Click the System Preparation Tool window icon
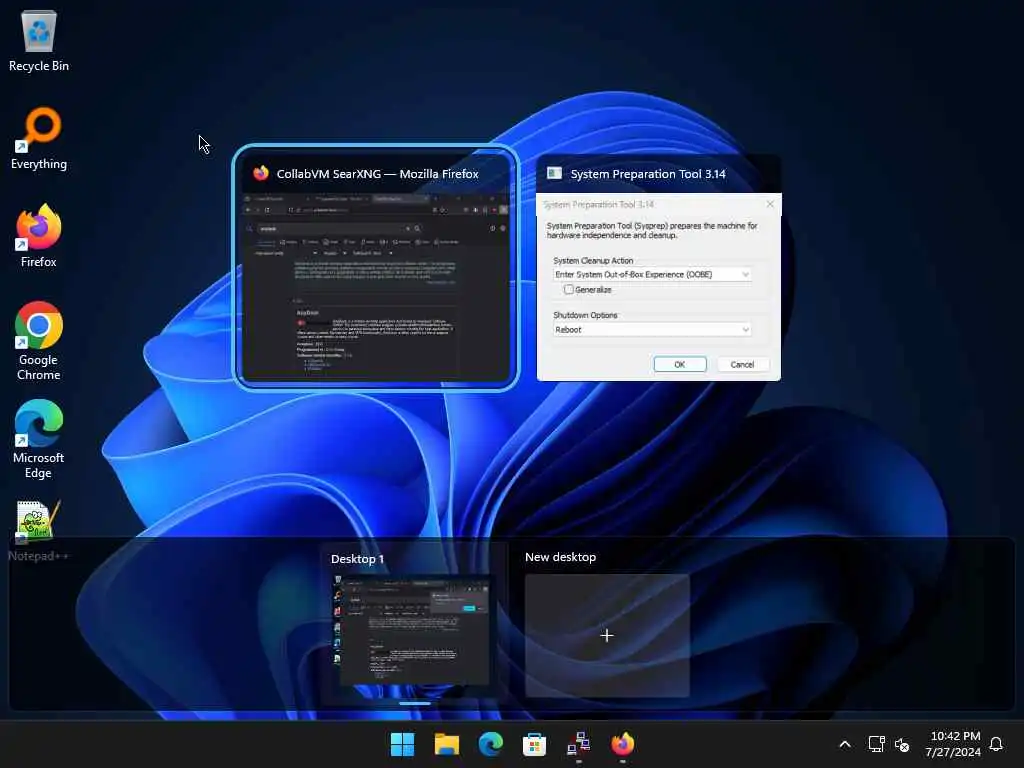 [x=554, y=173]
